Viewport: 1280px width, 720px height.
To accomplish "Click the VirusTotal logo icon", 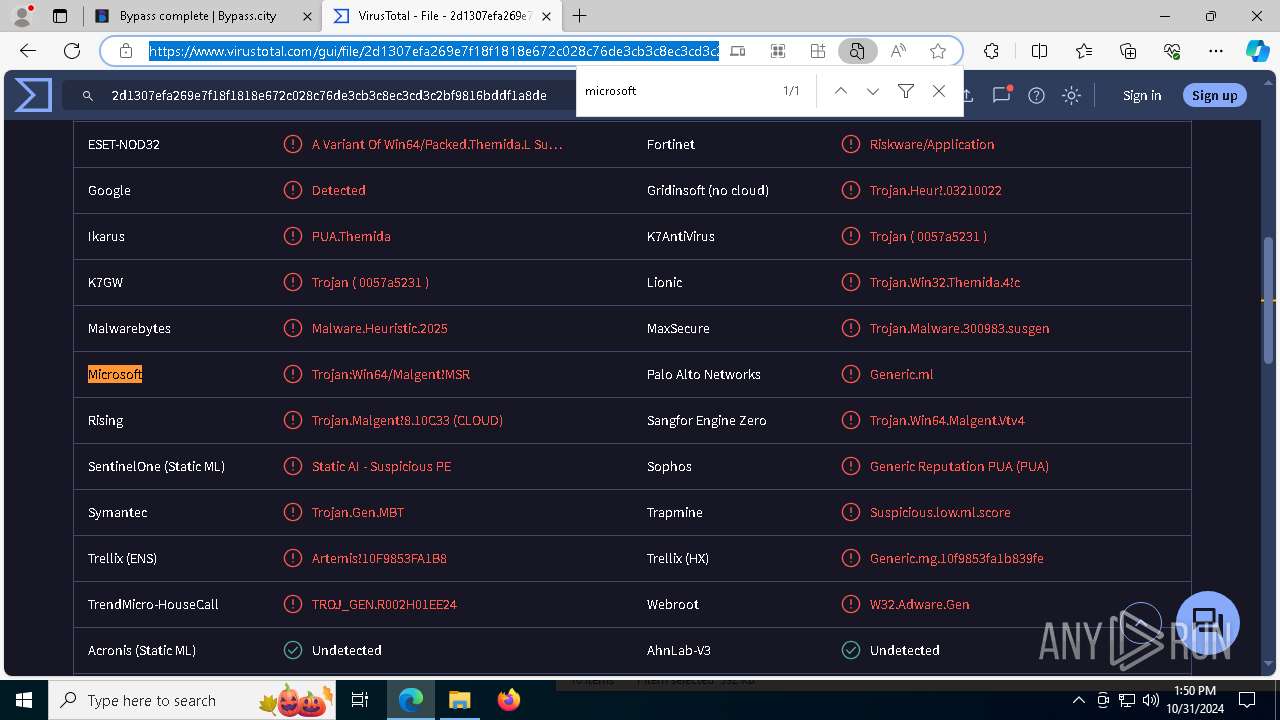I will 33,95.
